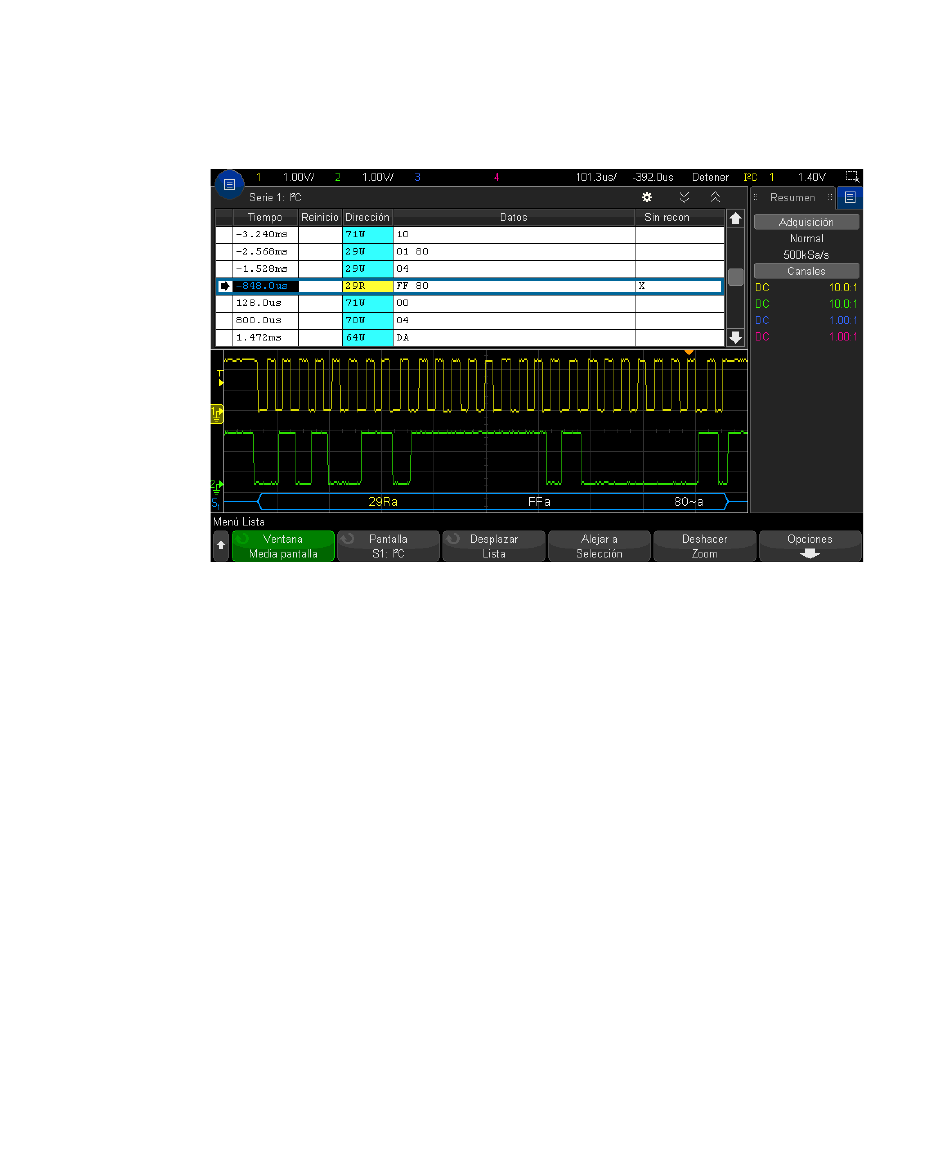This screenshot has height=1165, width=950.
Task: Select the row at -1.528ms
Action: (470, 268)
